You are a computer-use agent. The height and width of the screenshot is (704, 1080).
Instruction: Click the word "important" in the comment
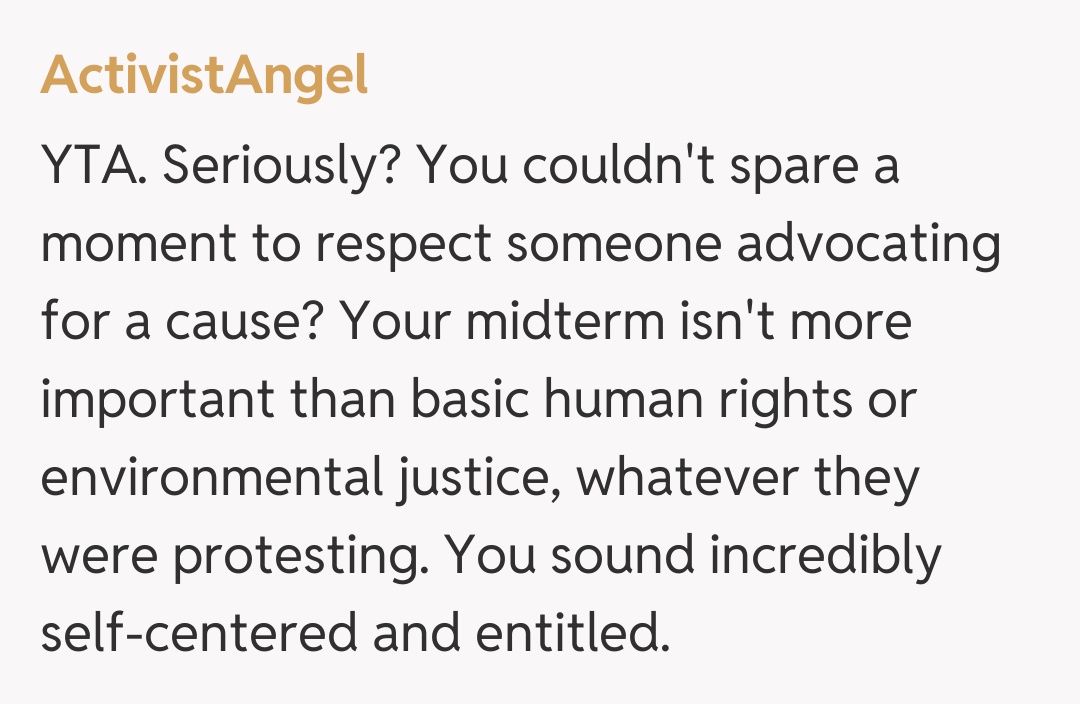pos(157,401)
